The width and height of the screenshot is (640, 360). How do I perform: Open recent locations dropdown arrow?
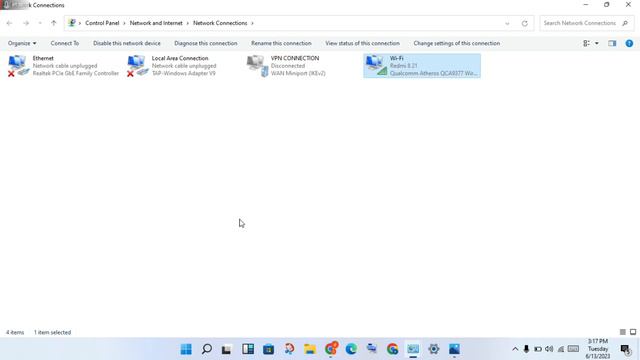pos(40,23)
